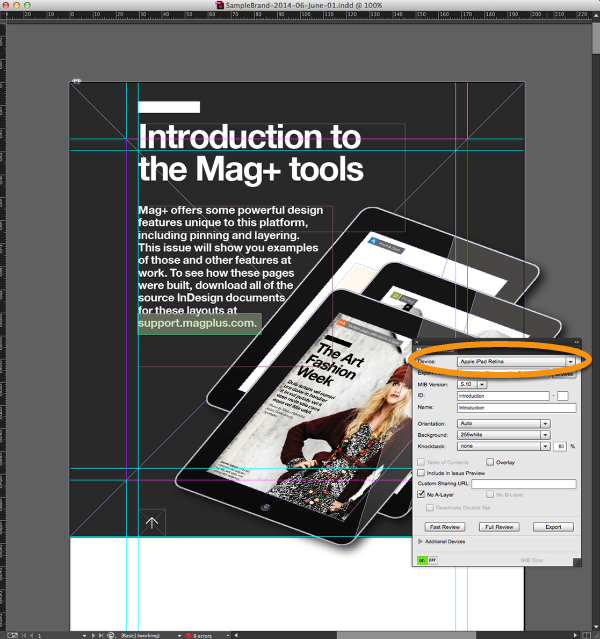Click the split layout view icon at bottom-right
The height and width of the screenshot is (639, 600).
[x=587, y=635]
